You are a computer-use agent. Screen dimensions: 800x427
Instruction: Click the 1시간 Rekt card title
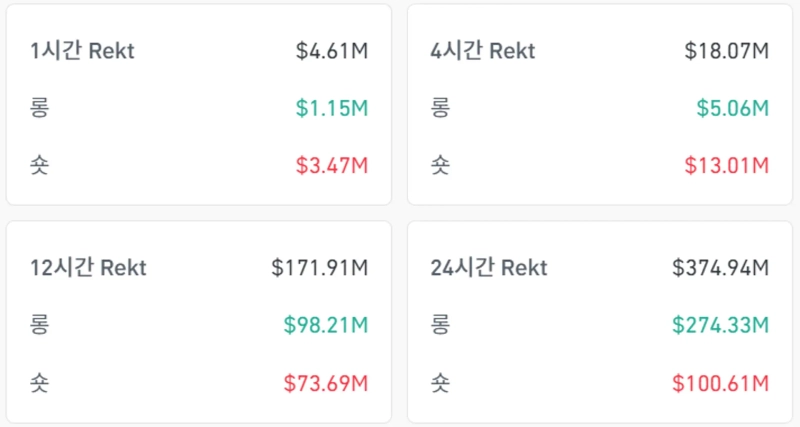(81, 51)
